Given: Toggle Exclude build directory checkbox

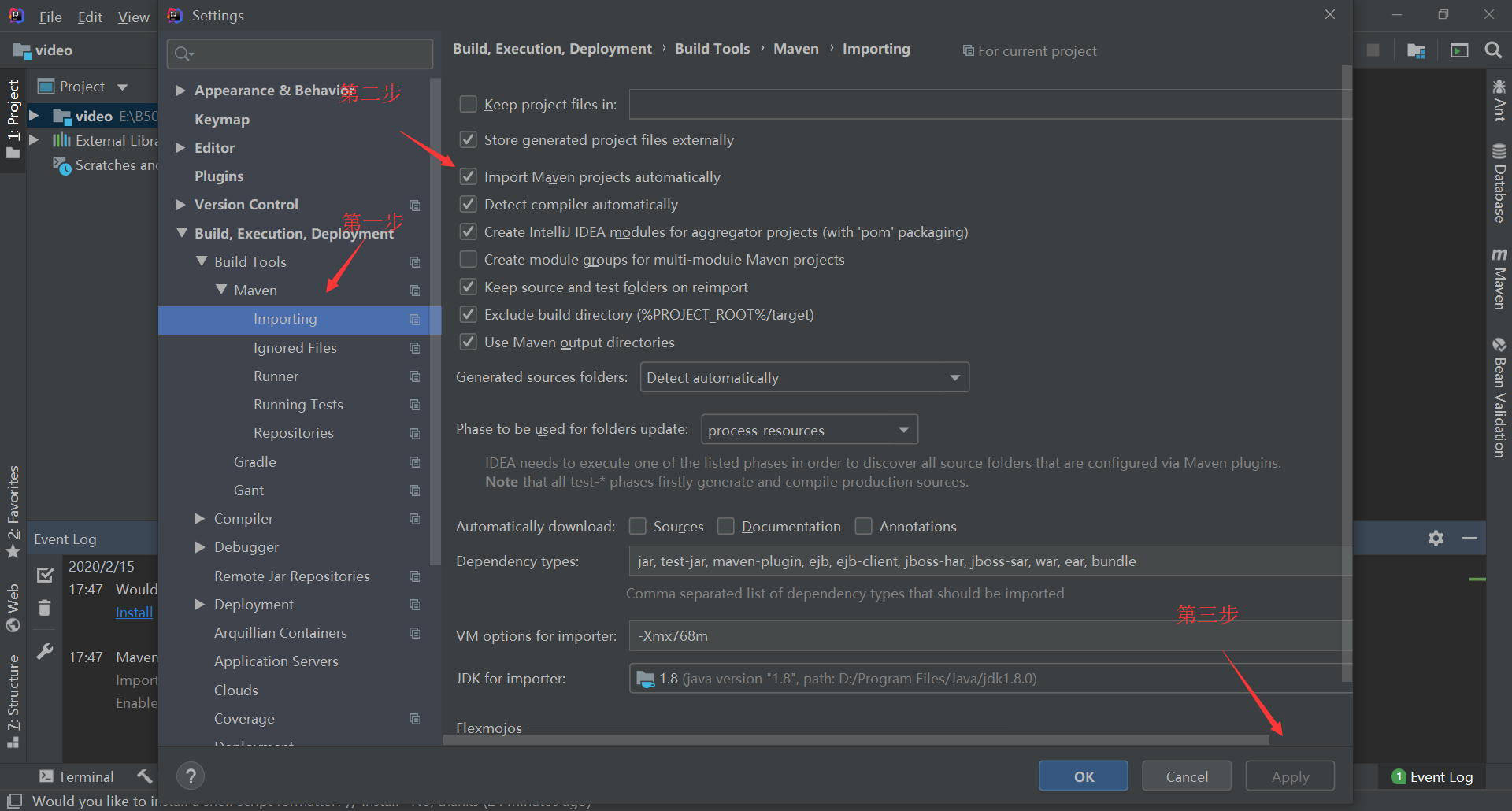Looking at the screenshot, I should 468,314.
